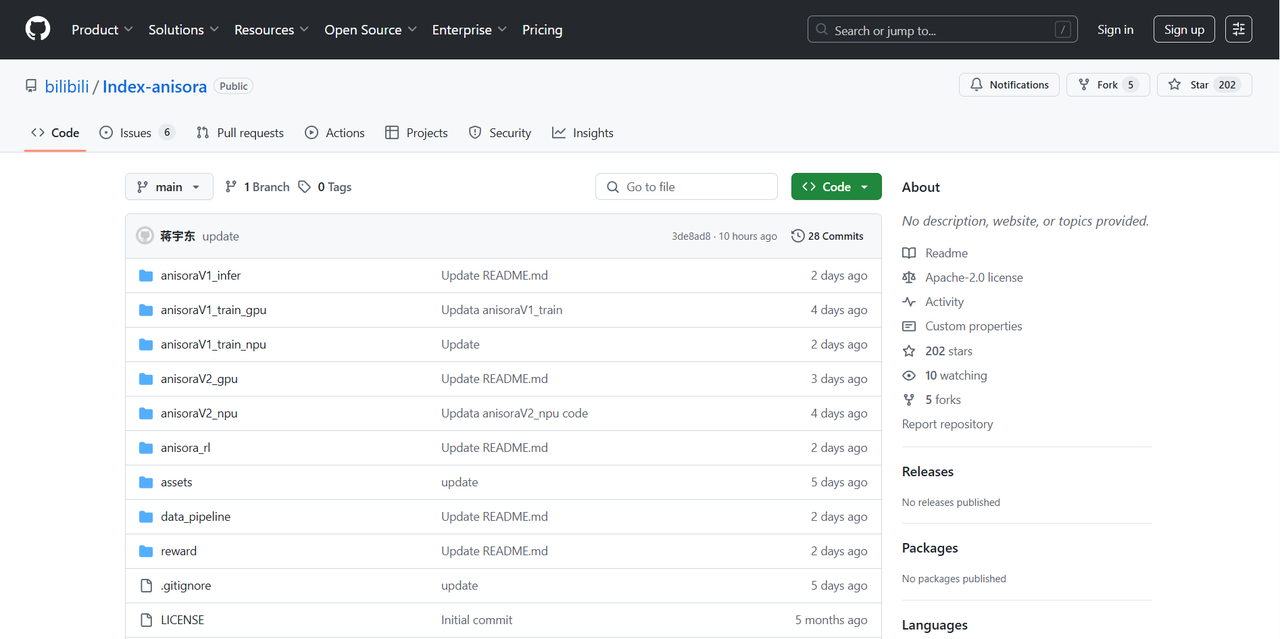Click the folder icon beside reward

pos(146,552)
